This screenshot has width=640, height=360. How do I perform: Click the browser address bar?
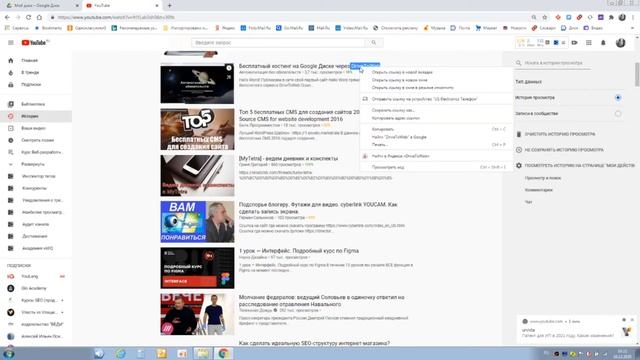pyautogui.click(x=290, y=17)
